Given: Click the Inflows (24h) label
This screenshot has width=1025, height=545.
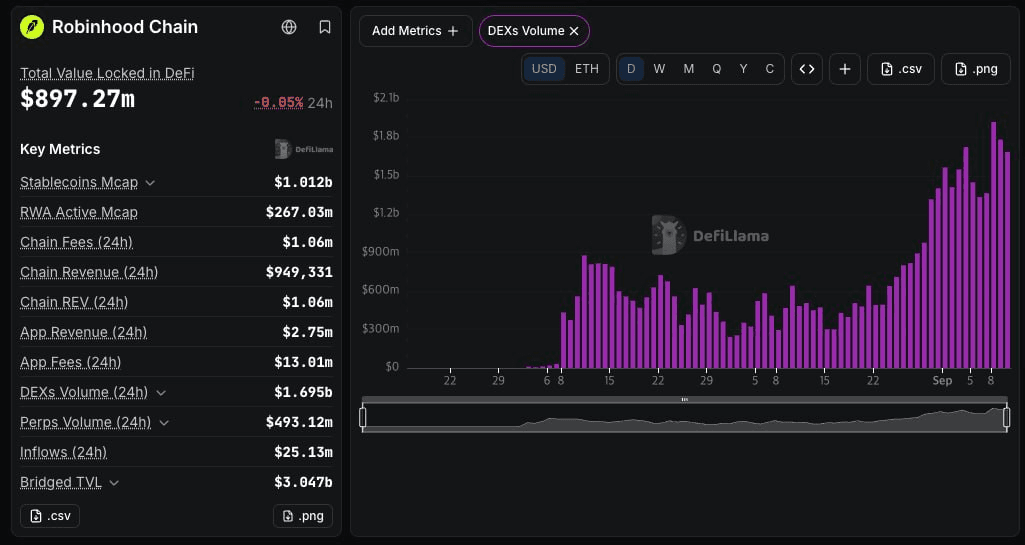Looking at the screenshot, I should [63, 453].
